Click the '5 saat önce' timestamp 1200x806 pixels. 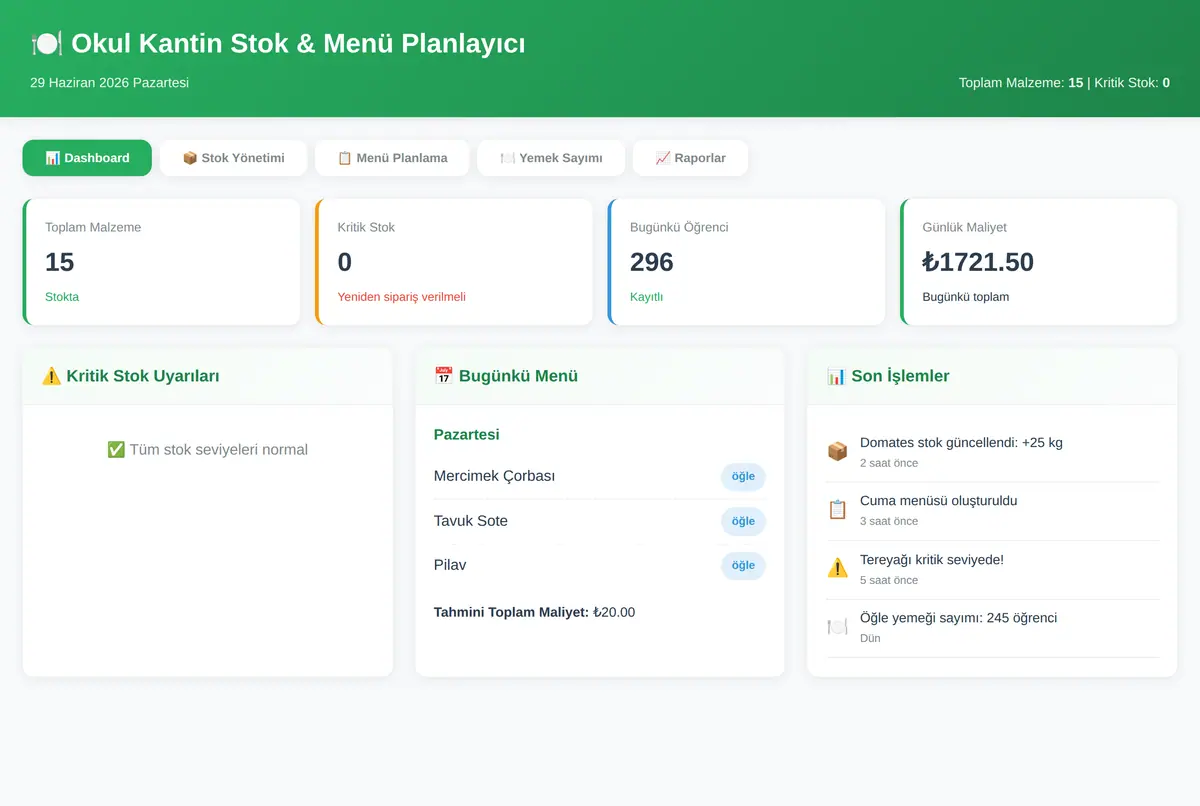coord(889,580)
